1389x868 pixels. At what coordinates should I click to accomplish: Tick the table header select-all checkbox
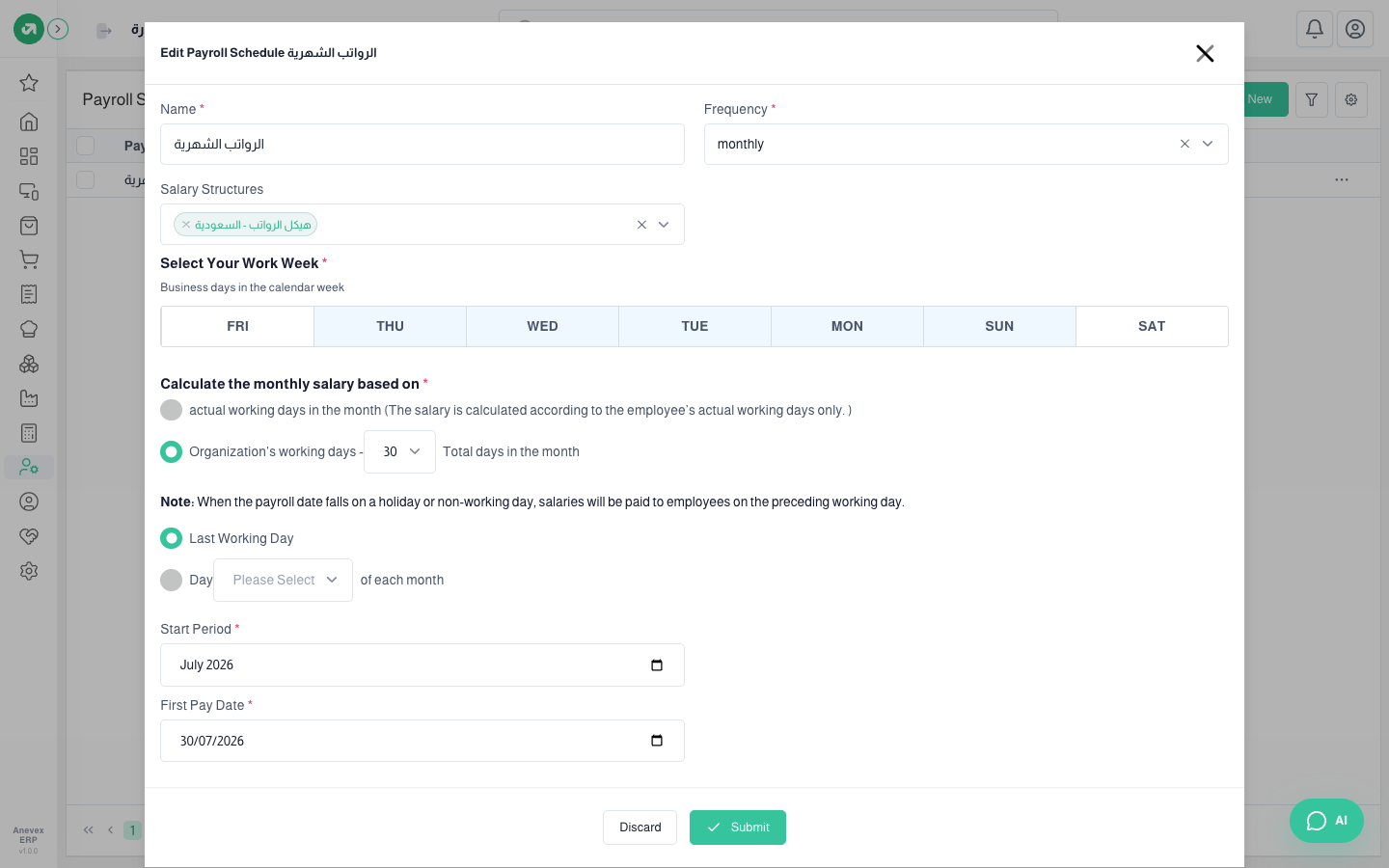(86, 146)
